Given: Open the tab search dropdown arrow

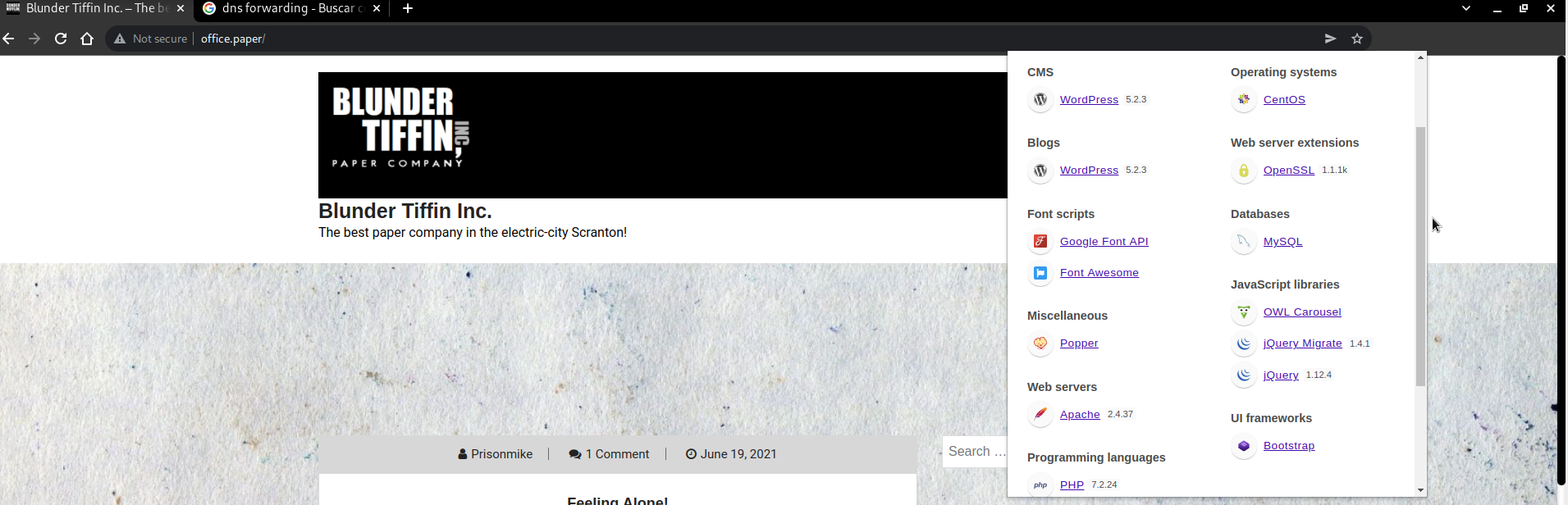Looking at the screenshot, I should [1466, 8].
